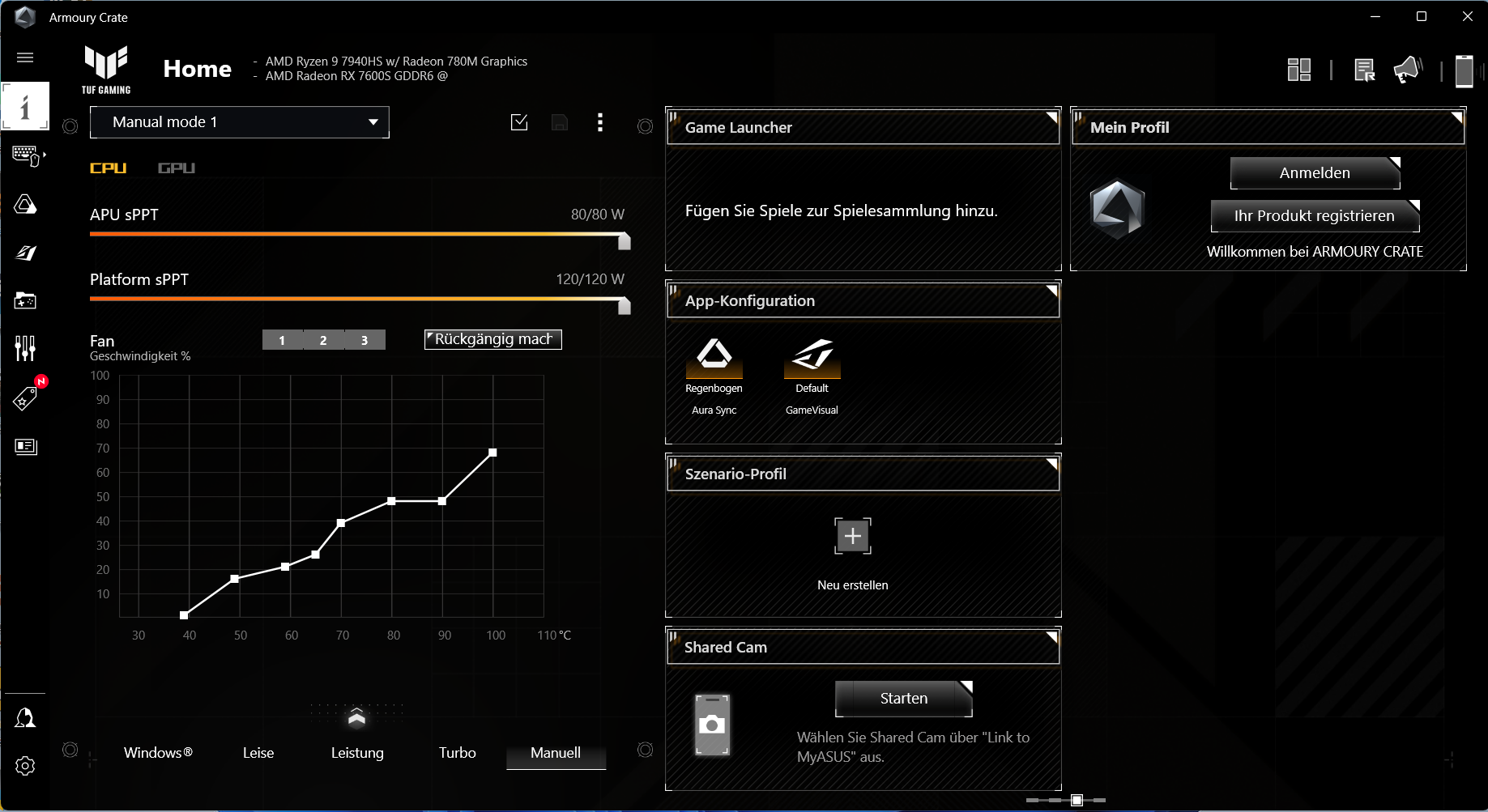
Task: Open User Center profile icon
Action: tap(25, 717)
